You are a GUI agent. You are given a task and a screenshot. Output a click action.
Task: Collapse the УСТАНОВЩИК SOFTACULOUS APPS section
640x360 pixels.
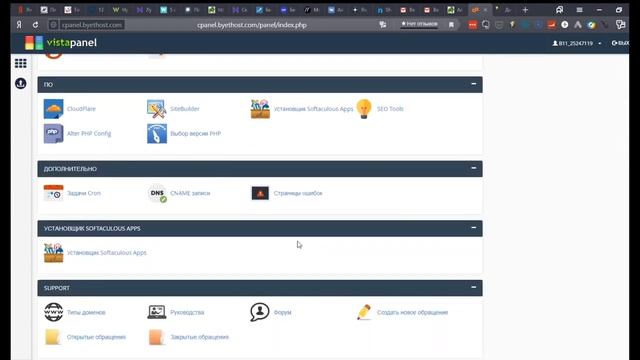(x=473, y=227)
